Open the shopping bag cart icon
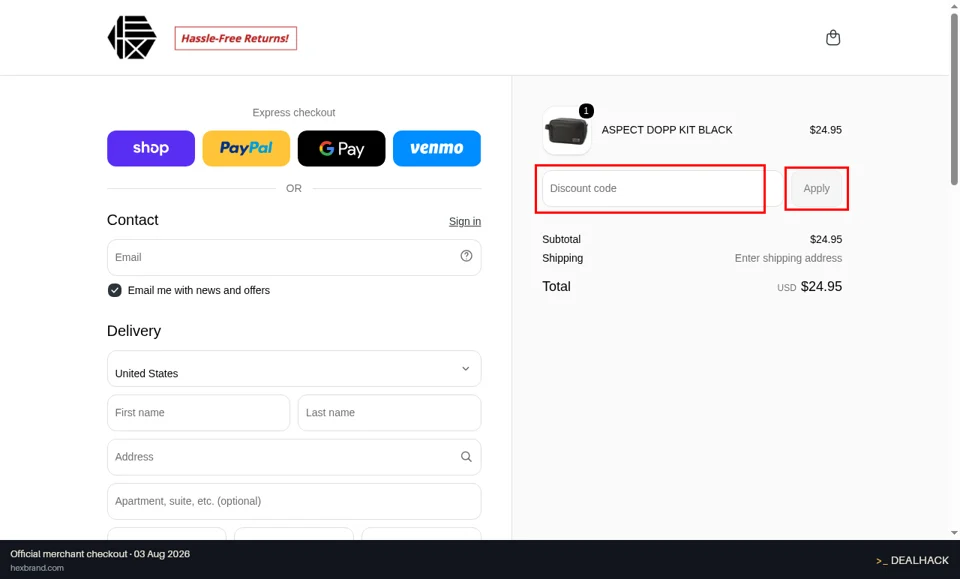Screen dimensions: 960x579 833,38
